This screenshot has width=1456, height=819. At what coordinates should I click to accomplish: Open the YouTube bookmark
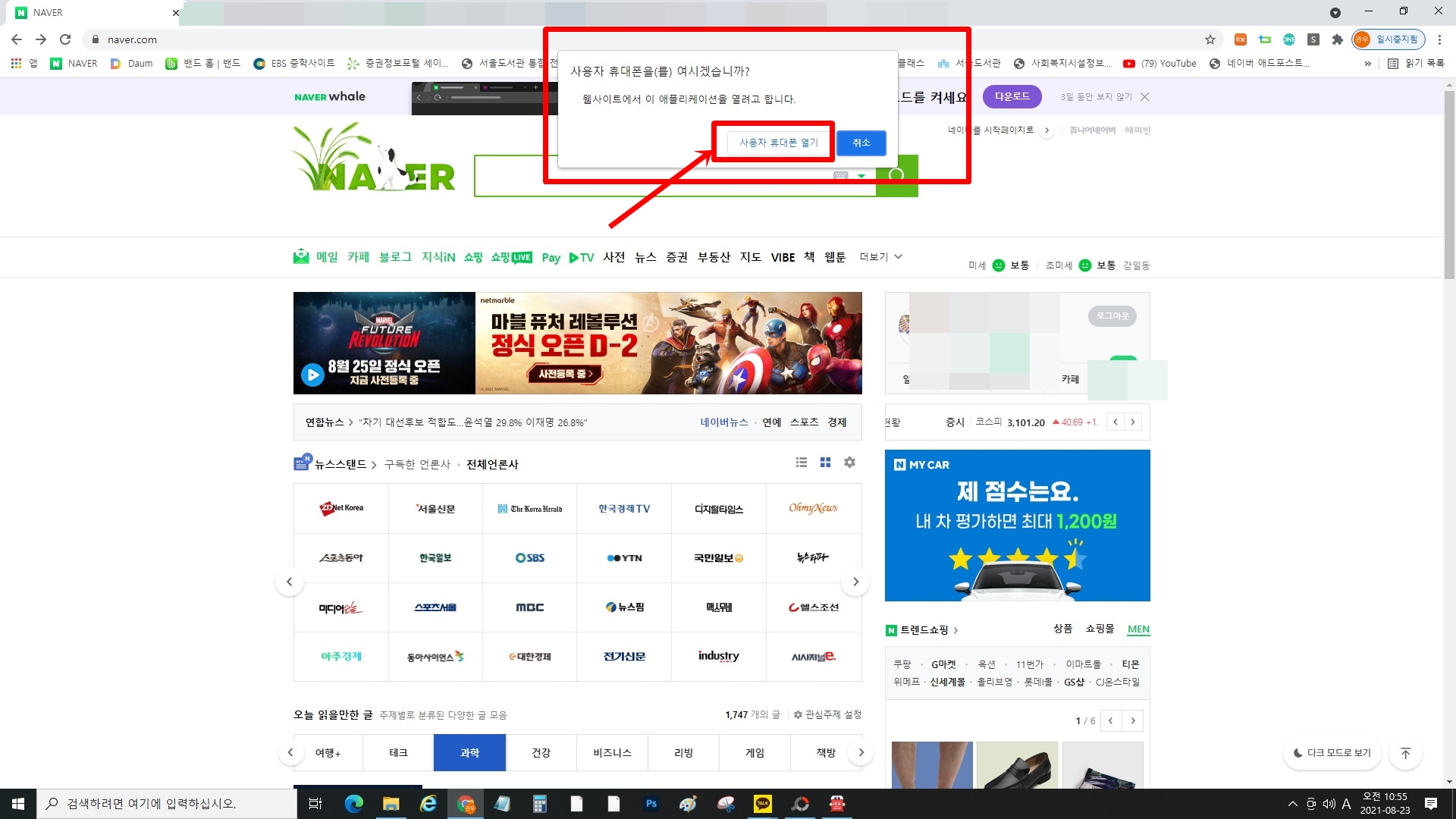coord(1159,64)
